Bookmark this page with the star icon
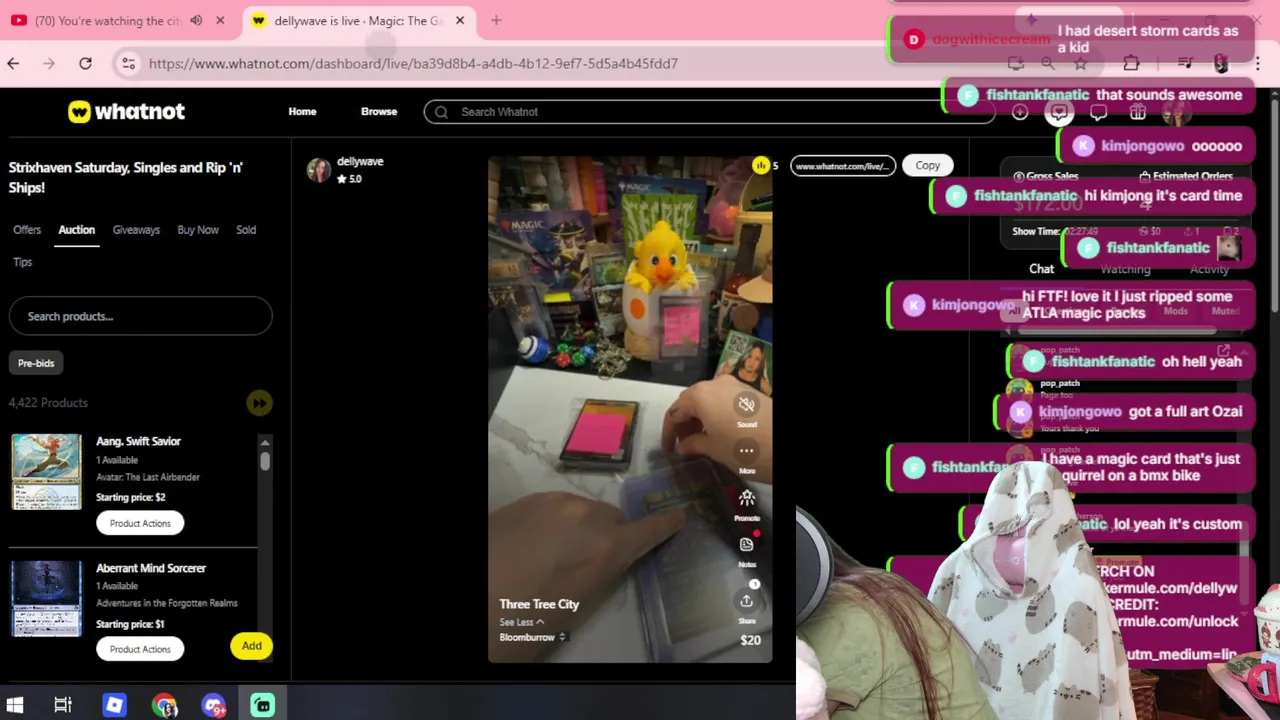 pos(1080,63)
